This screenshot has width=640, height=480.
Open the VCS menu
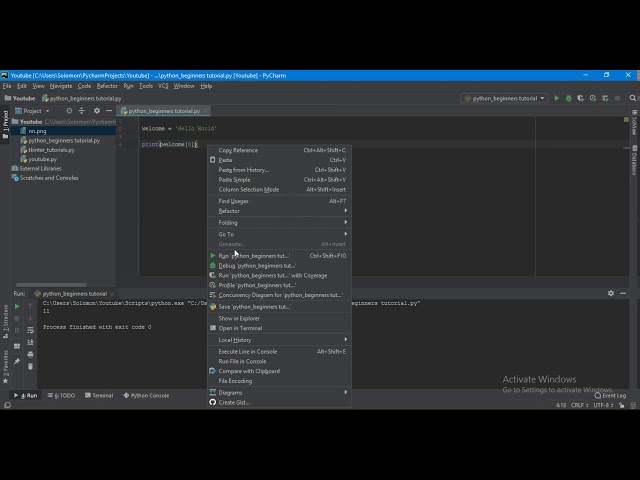tap(163, 86)
